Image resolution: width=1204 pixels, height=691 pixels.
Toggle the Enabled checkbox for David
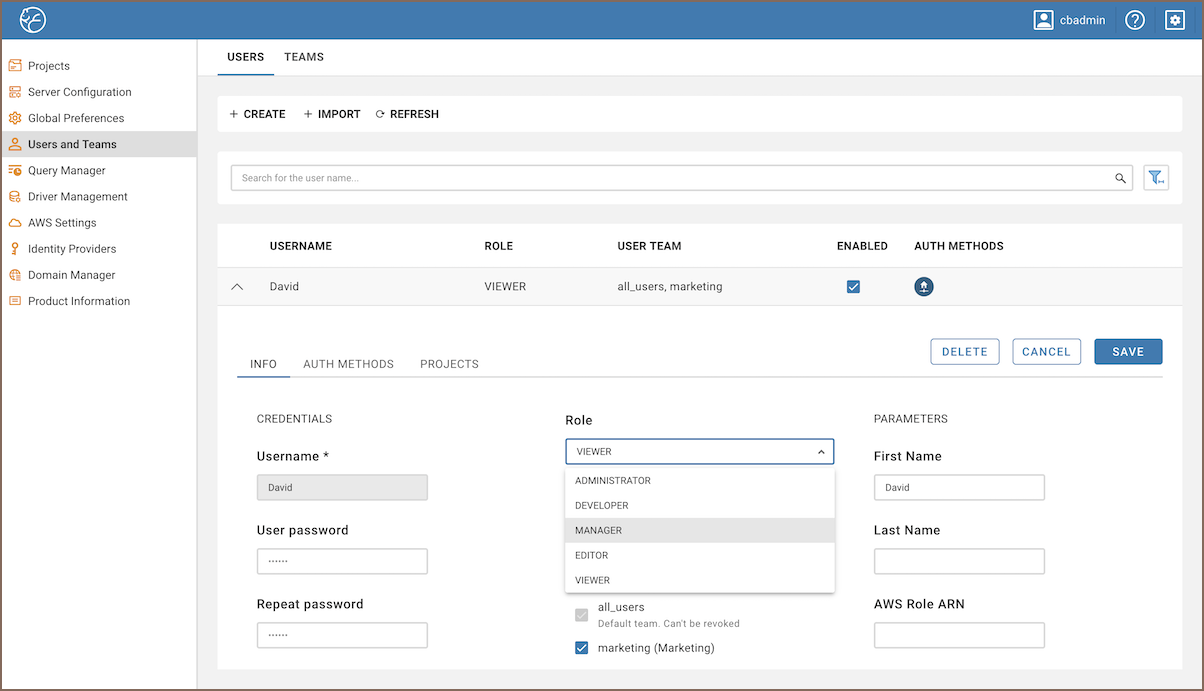pyautogui.click(x=853, y=287)
